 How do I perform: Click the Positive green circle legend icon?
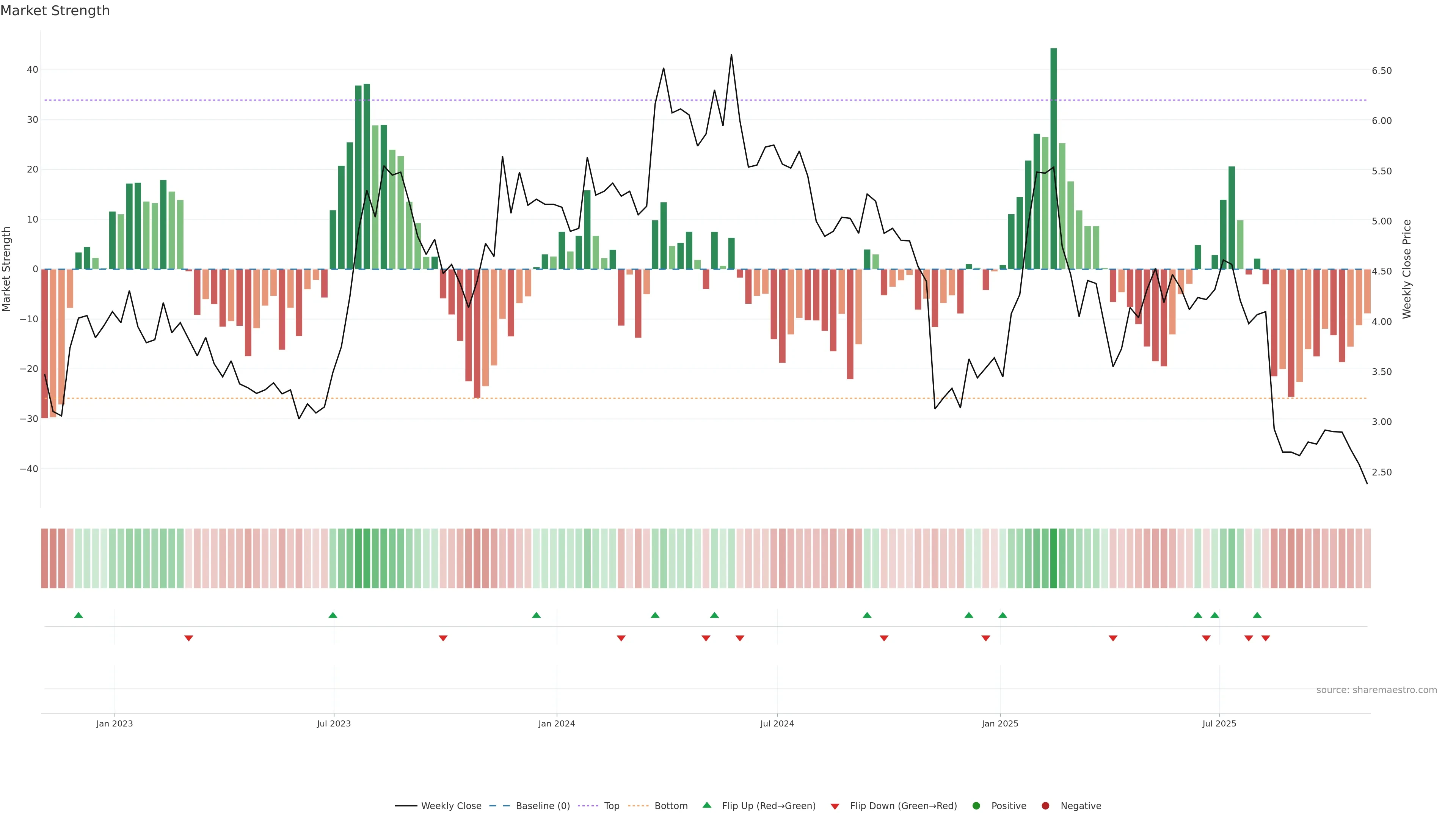pyautogui.click(x=976, y=806)
